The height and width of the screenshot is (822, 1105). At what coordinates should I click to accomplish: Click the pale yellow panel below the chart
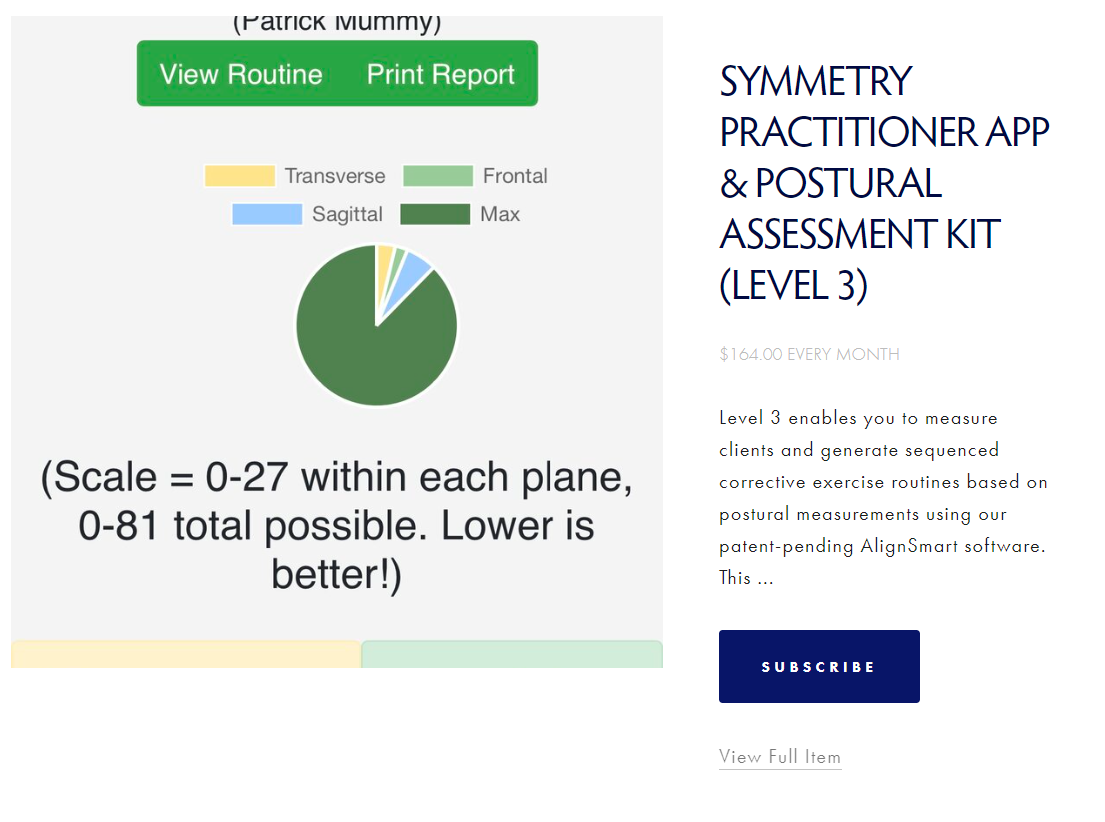[185, 654]
